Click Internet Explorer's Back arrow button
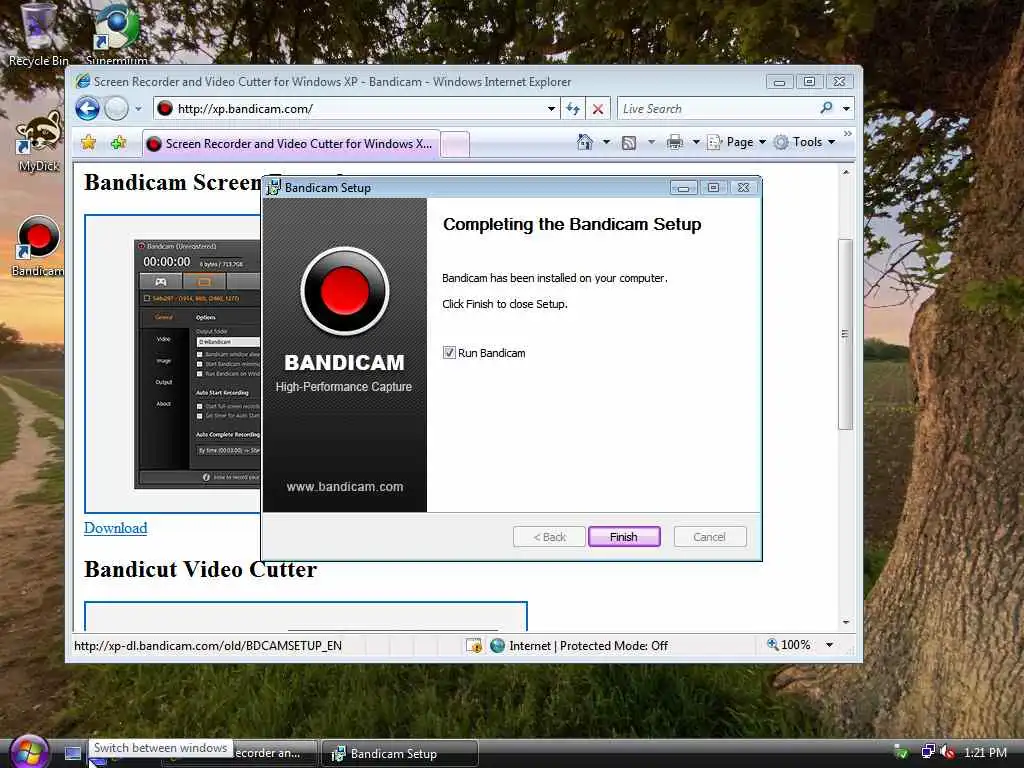Screen dimensions: 1024x768 click(x=87, y=108)
